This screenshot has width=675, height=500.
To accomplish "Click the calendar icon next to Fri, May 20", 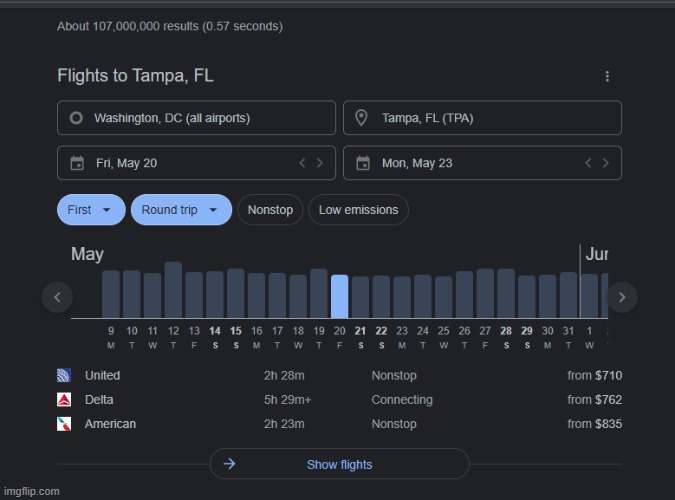I will [x=76, y=163].
